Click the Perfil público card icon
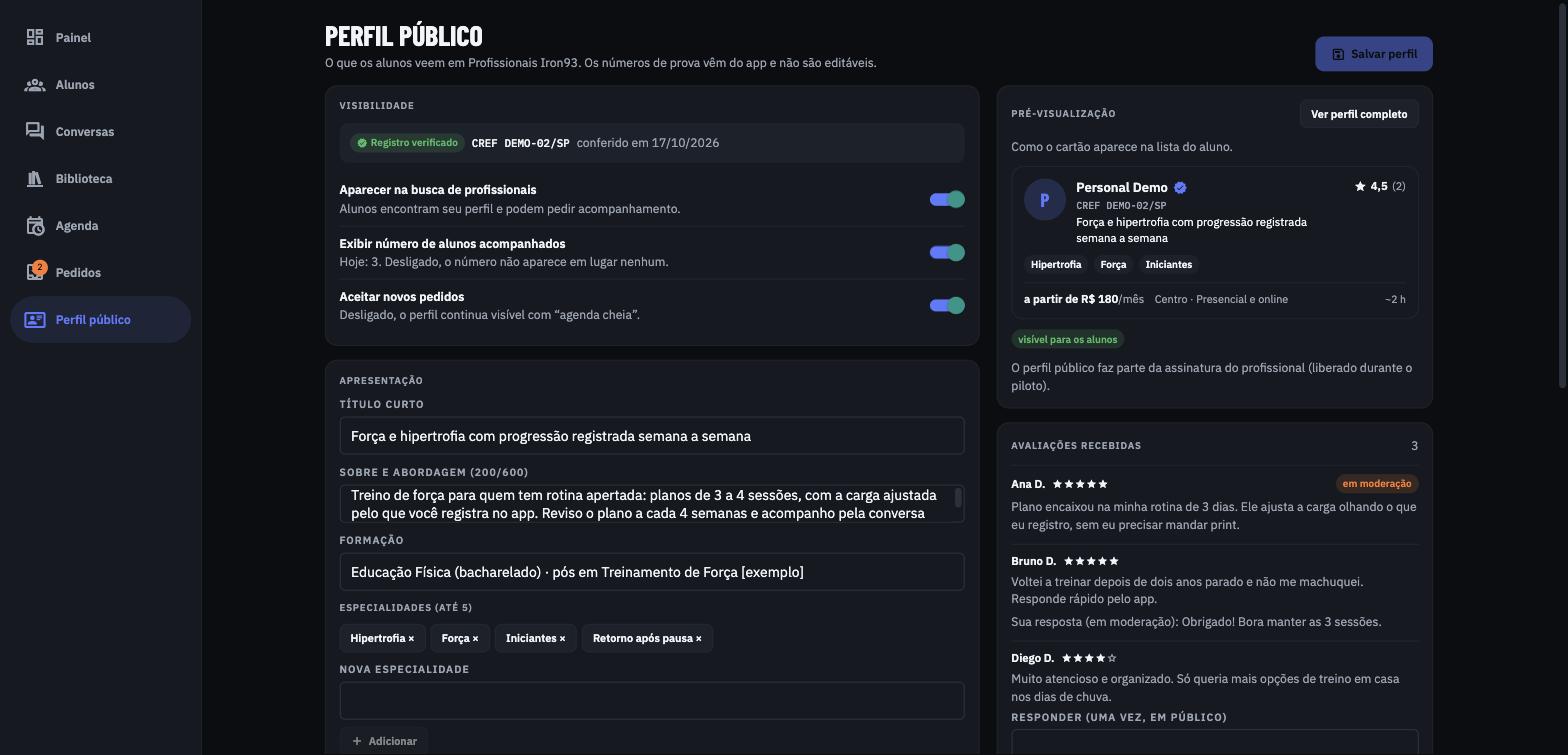This screenshot has width=1568, height=755. pos(35,320)
